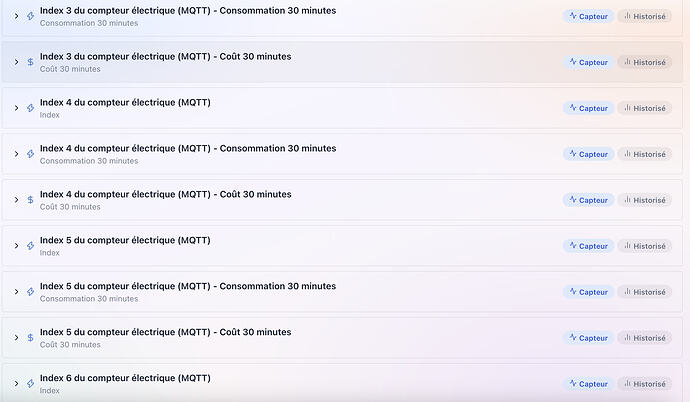This screenshot has height=402, width=690.
Task: Select title 'Index 5 du compteur électrique (MQTT) - Coût 30 minutes'
Action: [x=165, y=332]
